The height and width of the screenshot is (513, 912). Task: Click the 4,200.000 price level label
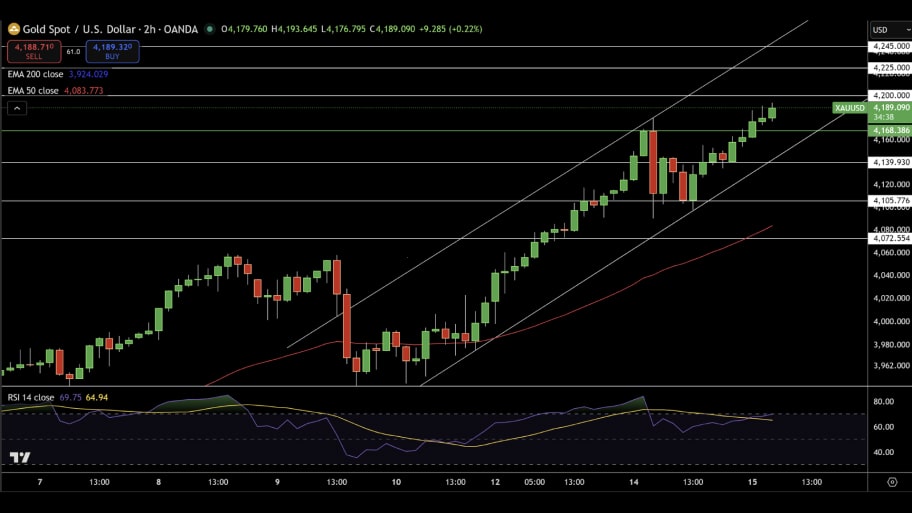[x=890, y=95]
